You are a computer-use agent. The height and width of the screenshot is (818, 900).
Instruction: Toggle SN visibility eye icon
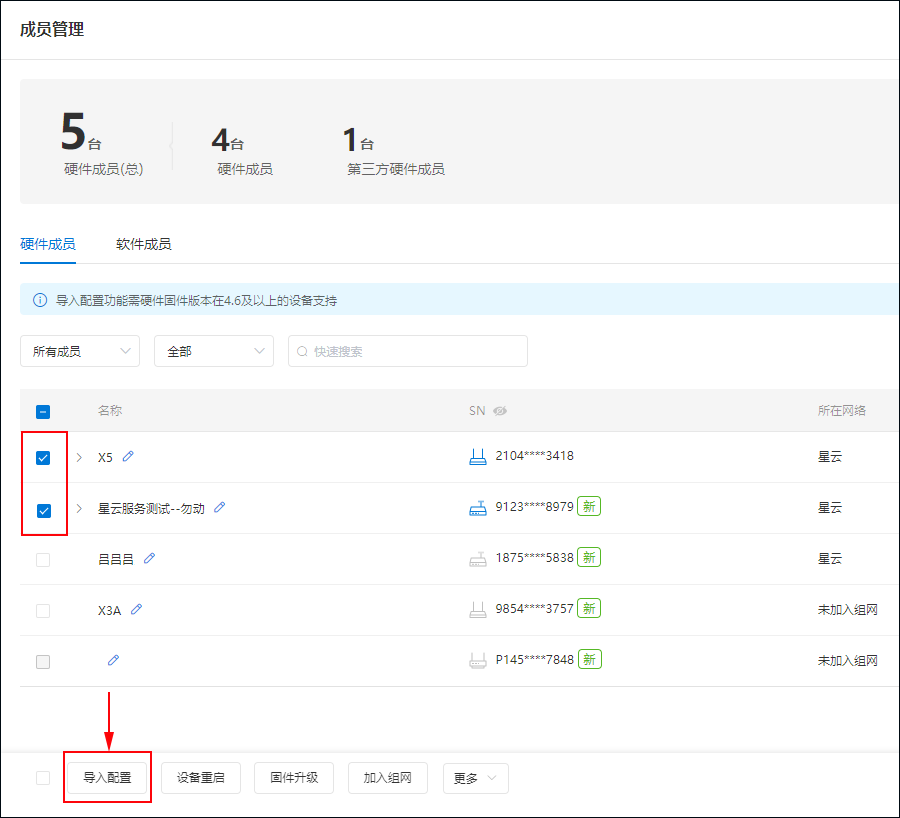click(500, 411)
